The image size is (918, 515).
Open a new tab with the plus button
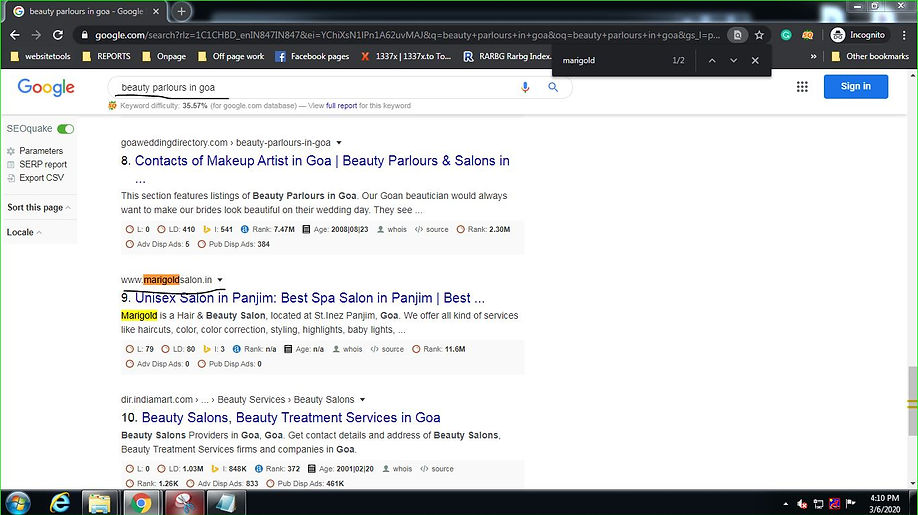[x=181, y=11]
